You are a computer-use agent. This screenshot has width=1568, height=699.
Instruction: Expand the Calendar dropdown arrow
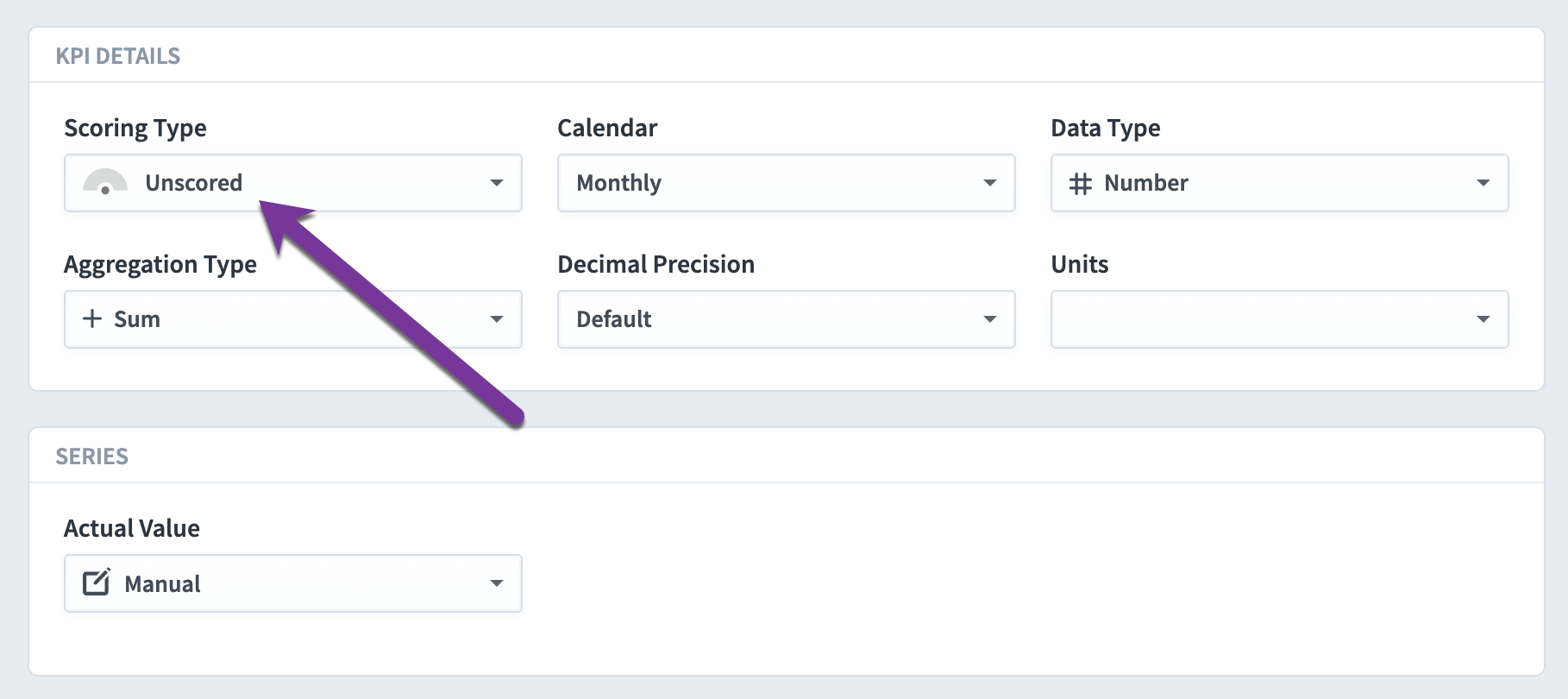990,183
